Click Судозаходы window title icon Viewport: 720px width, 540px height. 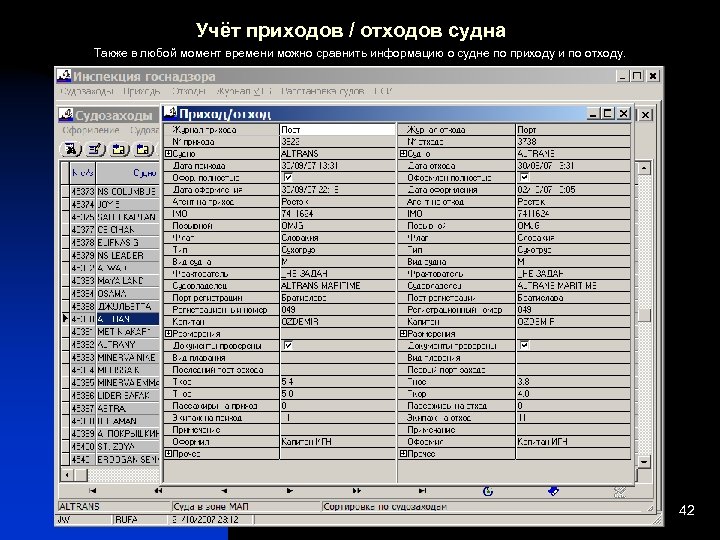point(66,114)
